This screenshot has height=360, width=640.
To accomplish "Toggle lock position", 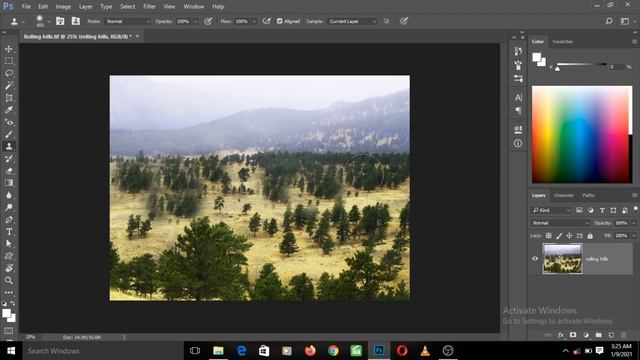I will [569, 236].
